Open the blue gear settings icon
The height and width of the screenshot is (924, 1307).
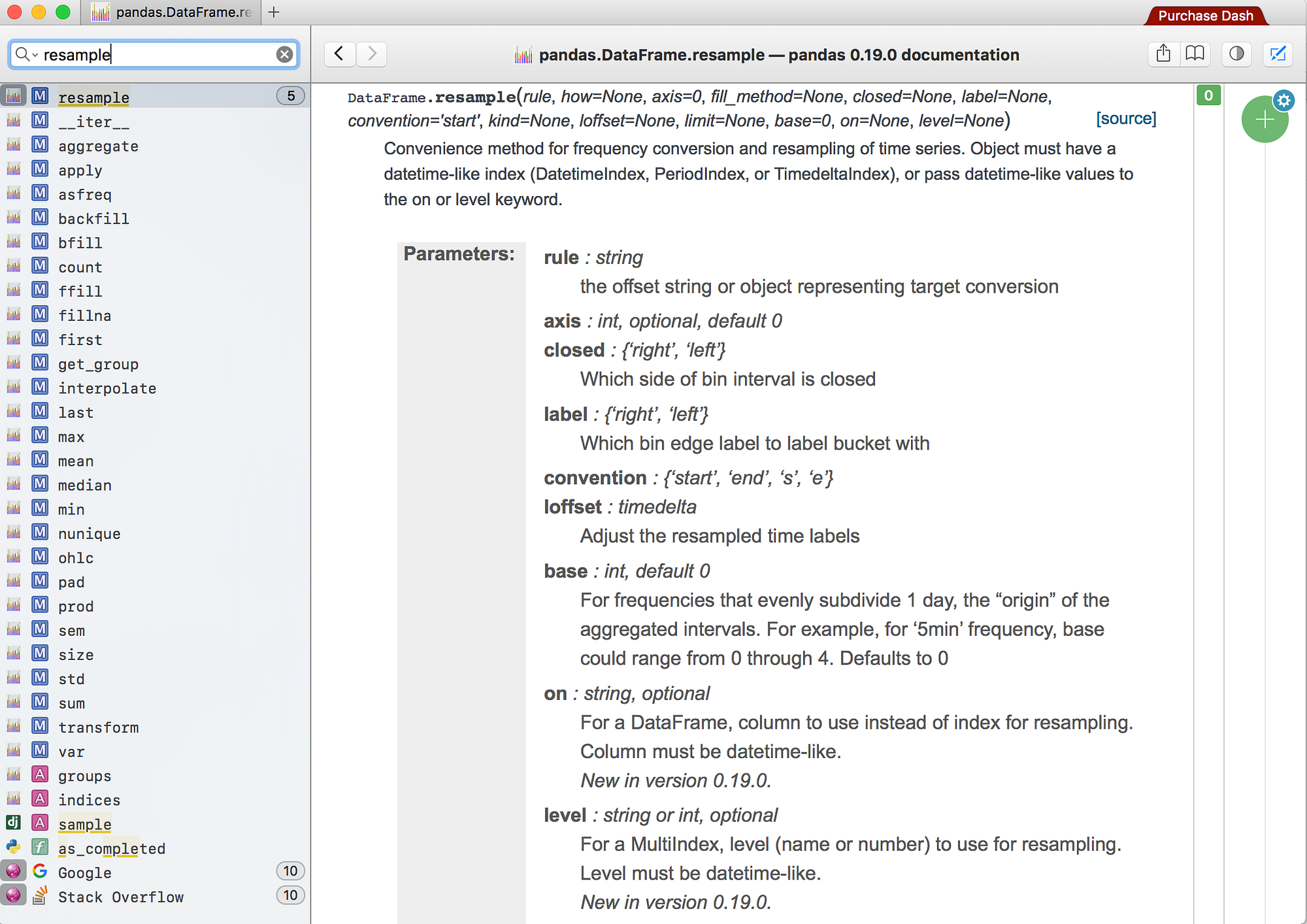click(1284, 100)
